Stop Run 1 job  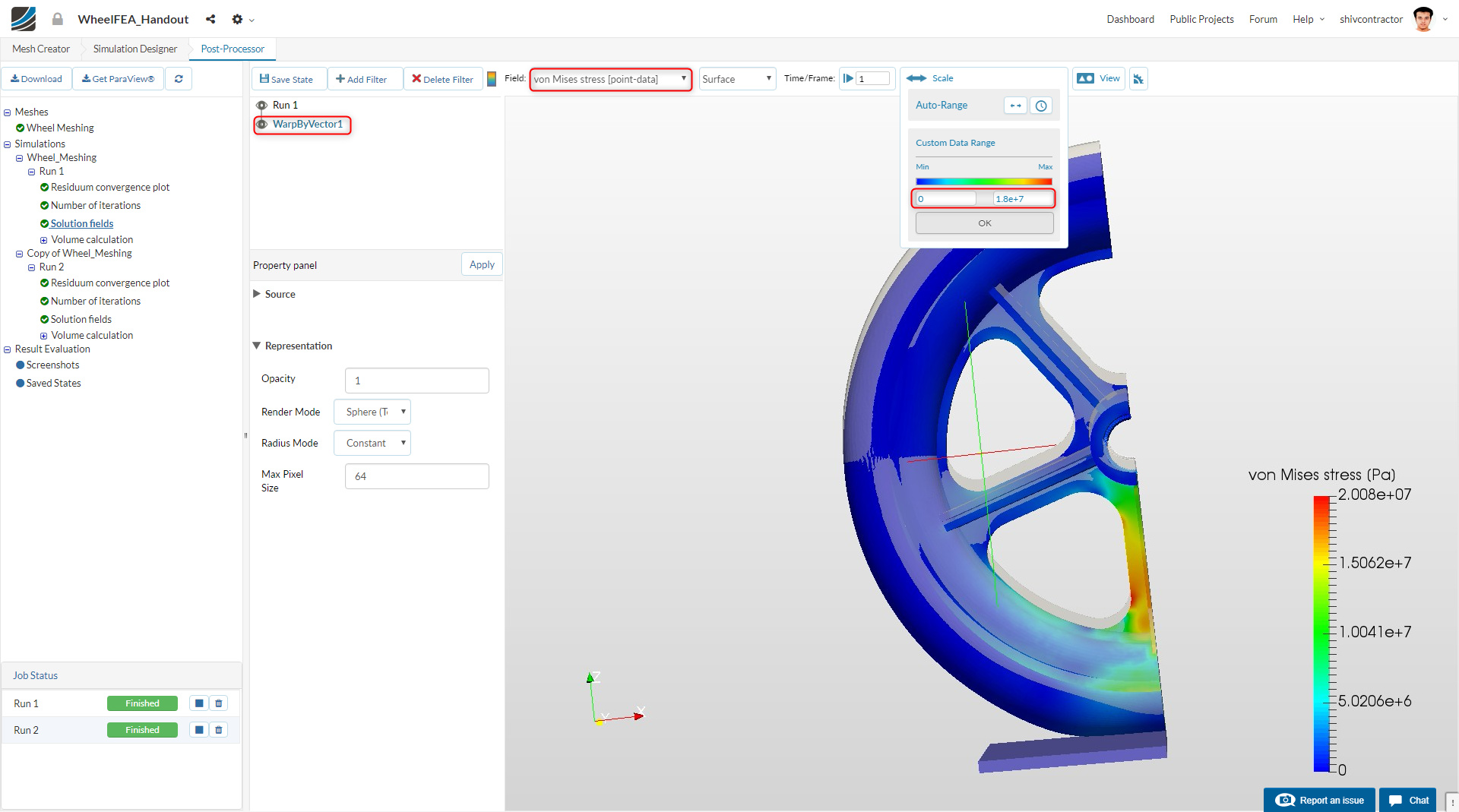(x=199, y=703)
